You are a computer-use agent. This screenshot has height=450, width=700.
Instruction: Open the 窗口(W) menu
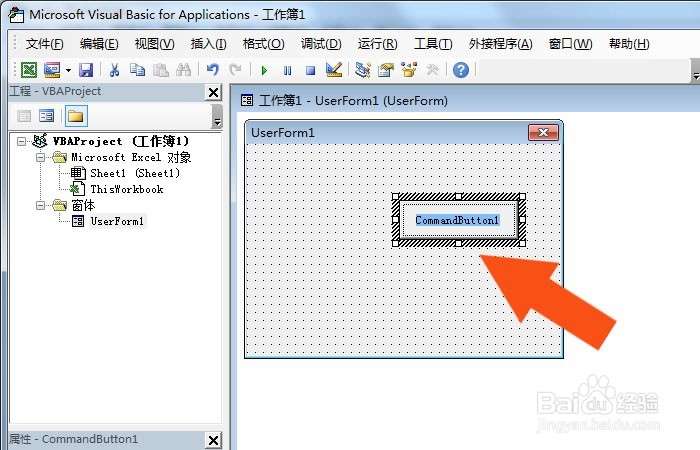[570, 44]
